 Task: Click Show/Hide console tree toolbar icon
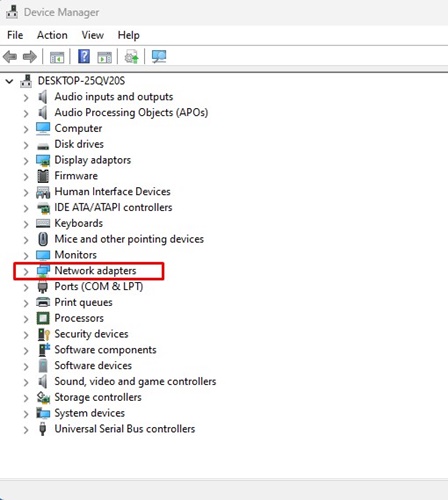coord(57,57)
